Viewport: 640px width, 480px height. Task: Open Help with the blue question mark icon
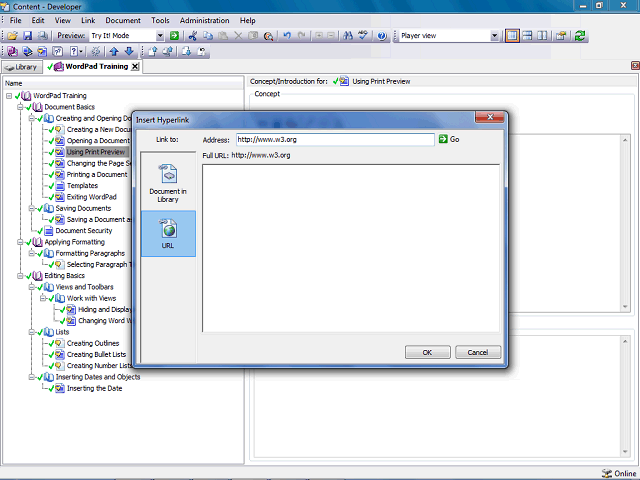382,36
